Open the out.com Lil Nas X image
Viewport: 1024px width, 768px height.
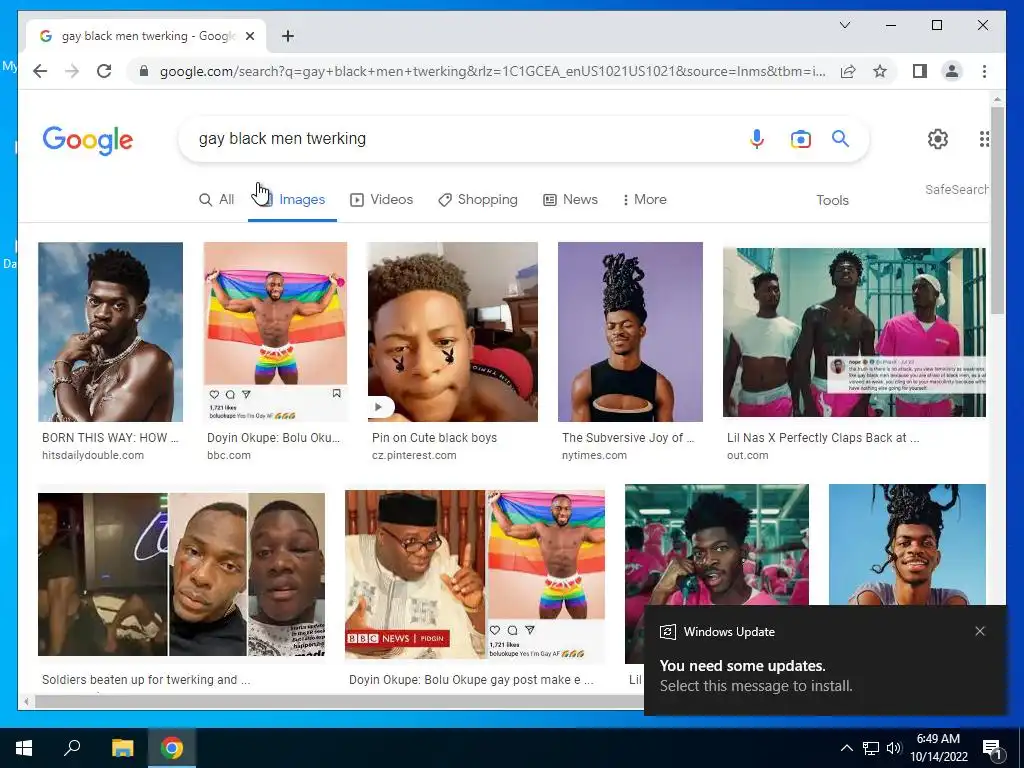point(854,332)
